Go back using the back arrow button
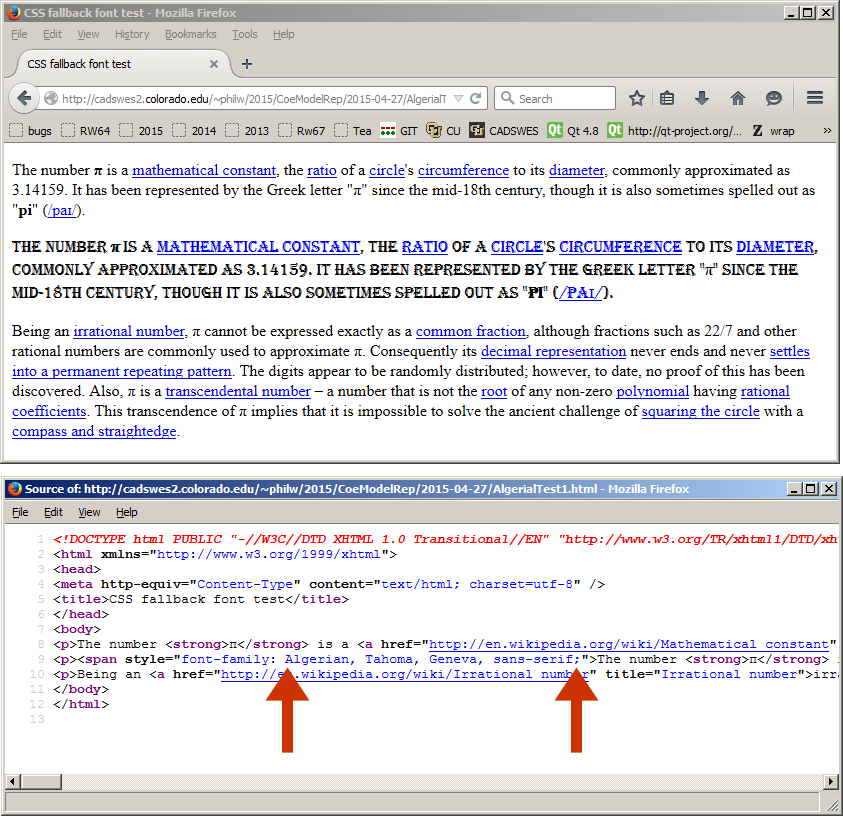Viewport: 843px width, 816px height. (x=24, y=98)
